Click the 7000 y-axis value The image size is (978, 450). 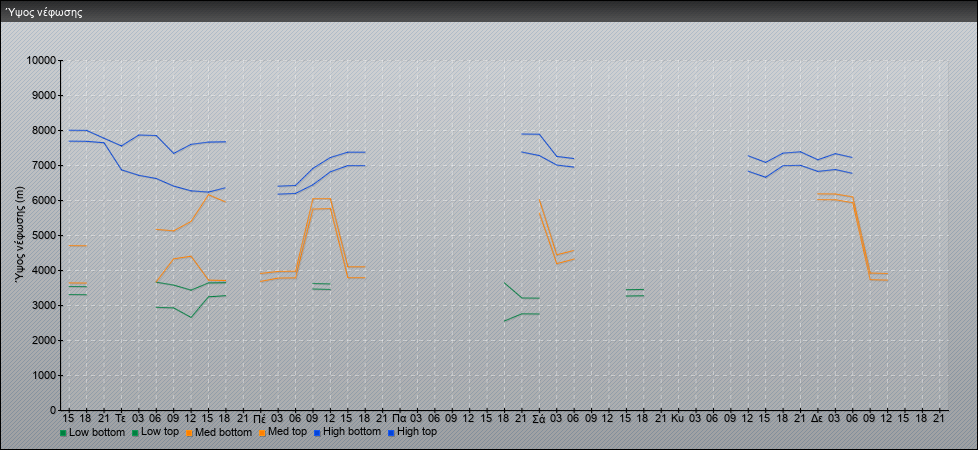(44, 166)
